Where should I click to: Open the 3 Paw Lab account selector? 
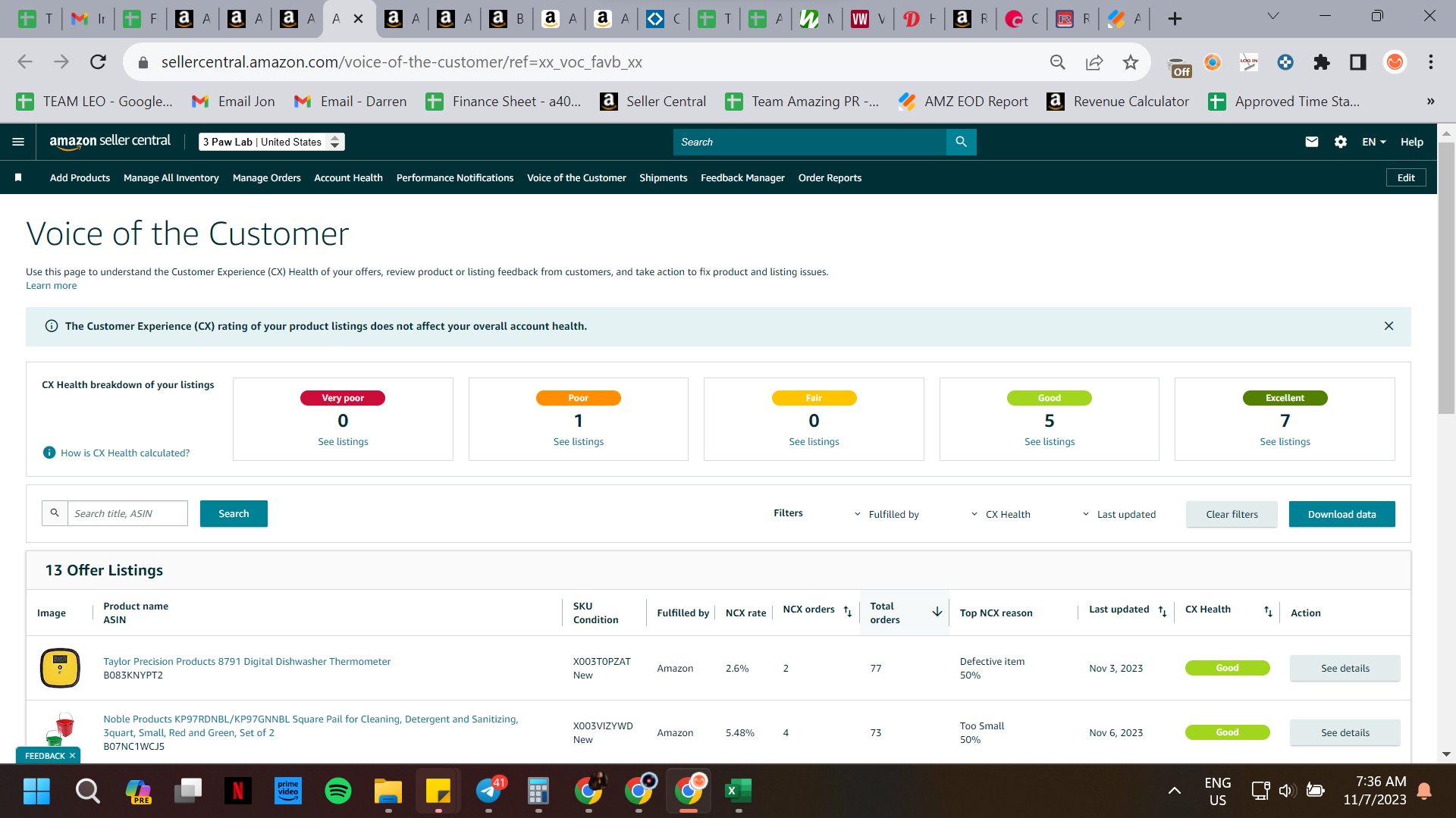[x=271, y=142]
